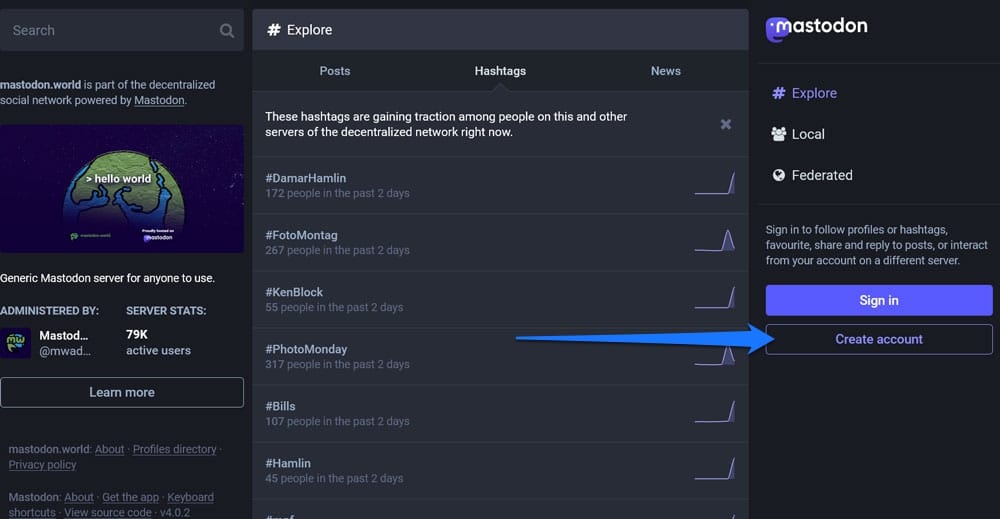Click the hello world server banner image
This screenshot has width=1000, height=519.
(x=122, y=189)
